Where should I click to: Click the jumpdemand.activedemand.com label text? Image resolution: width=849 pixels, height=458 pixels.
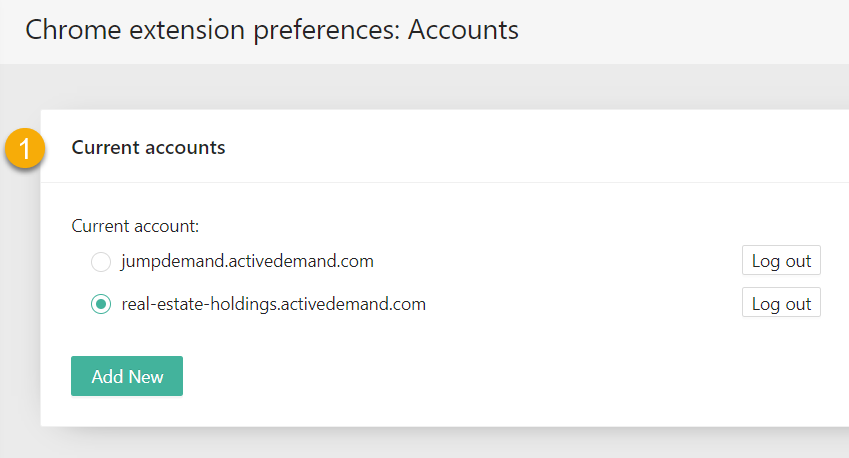(247, 261)
